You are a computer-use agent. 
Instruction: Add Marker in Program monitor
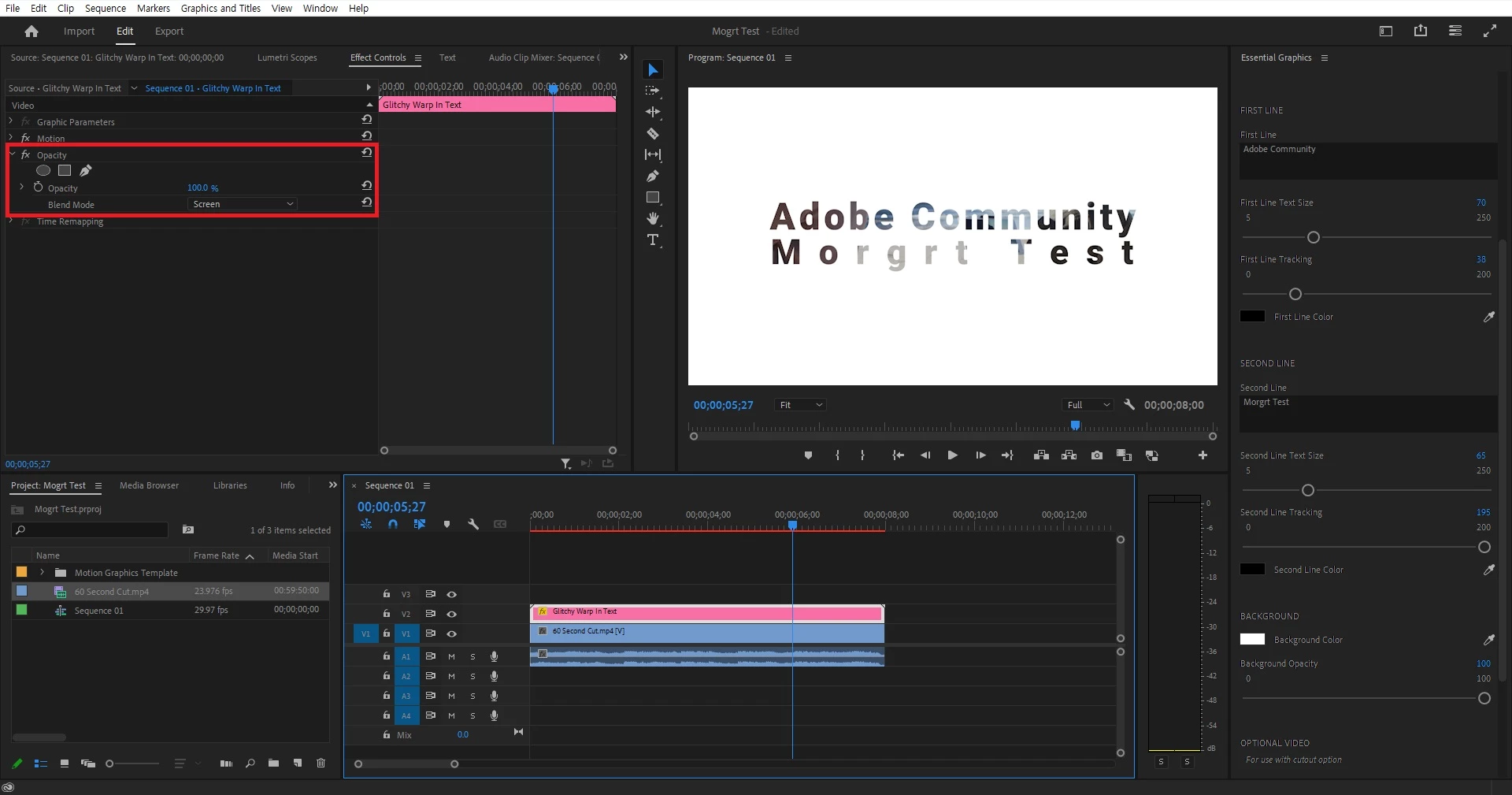click(808, 455)
